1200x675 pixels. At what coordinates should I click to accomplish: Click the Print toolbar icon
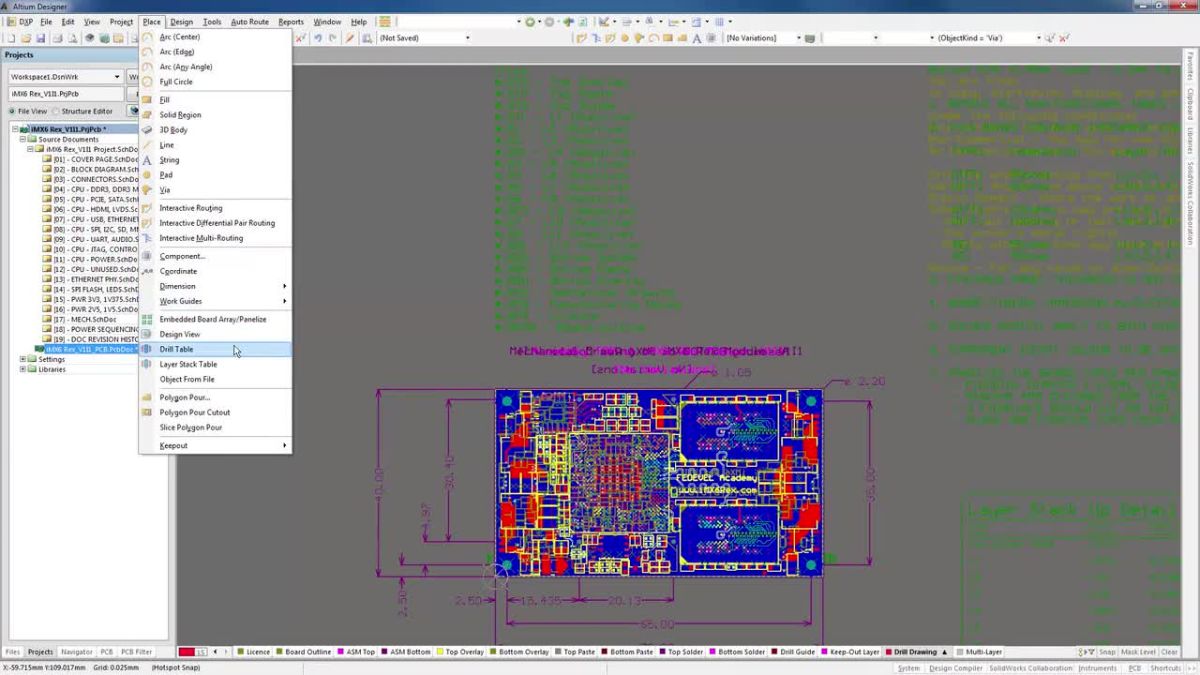(x=58, y=36)
